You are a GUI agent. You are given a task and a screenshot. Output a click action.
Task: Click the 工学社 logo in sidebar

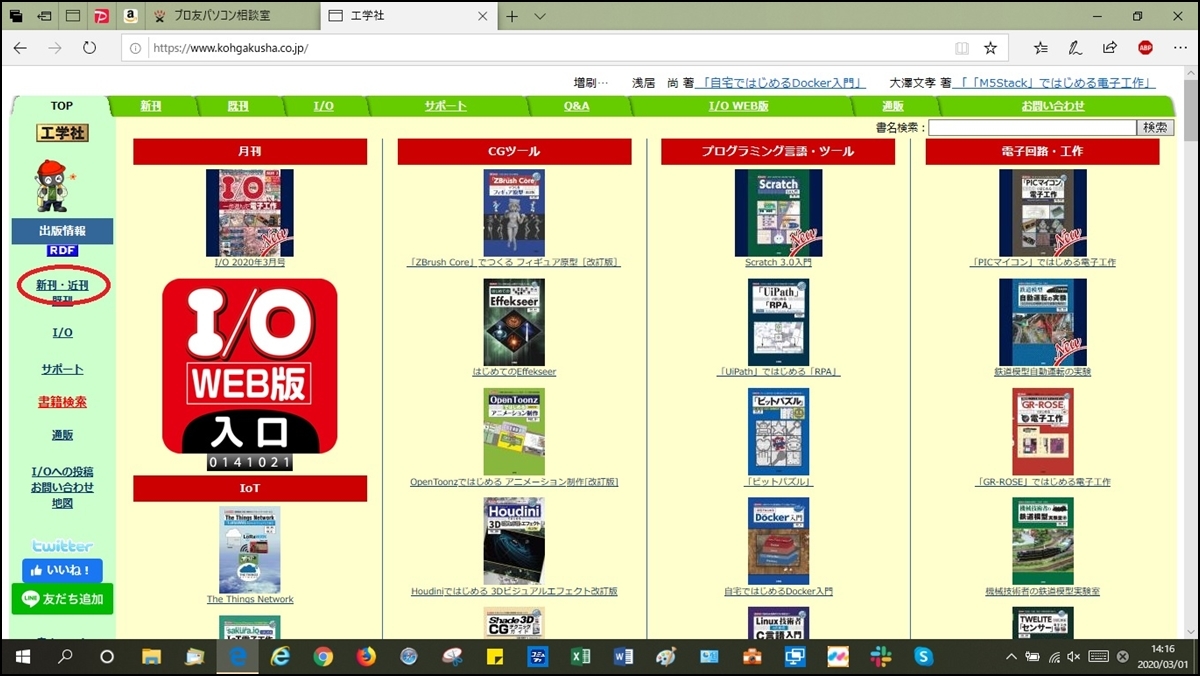click(x=62, y=132)
